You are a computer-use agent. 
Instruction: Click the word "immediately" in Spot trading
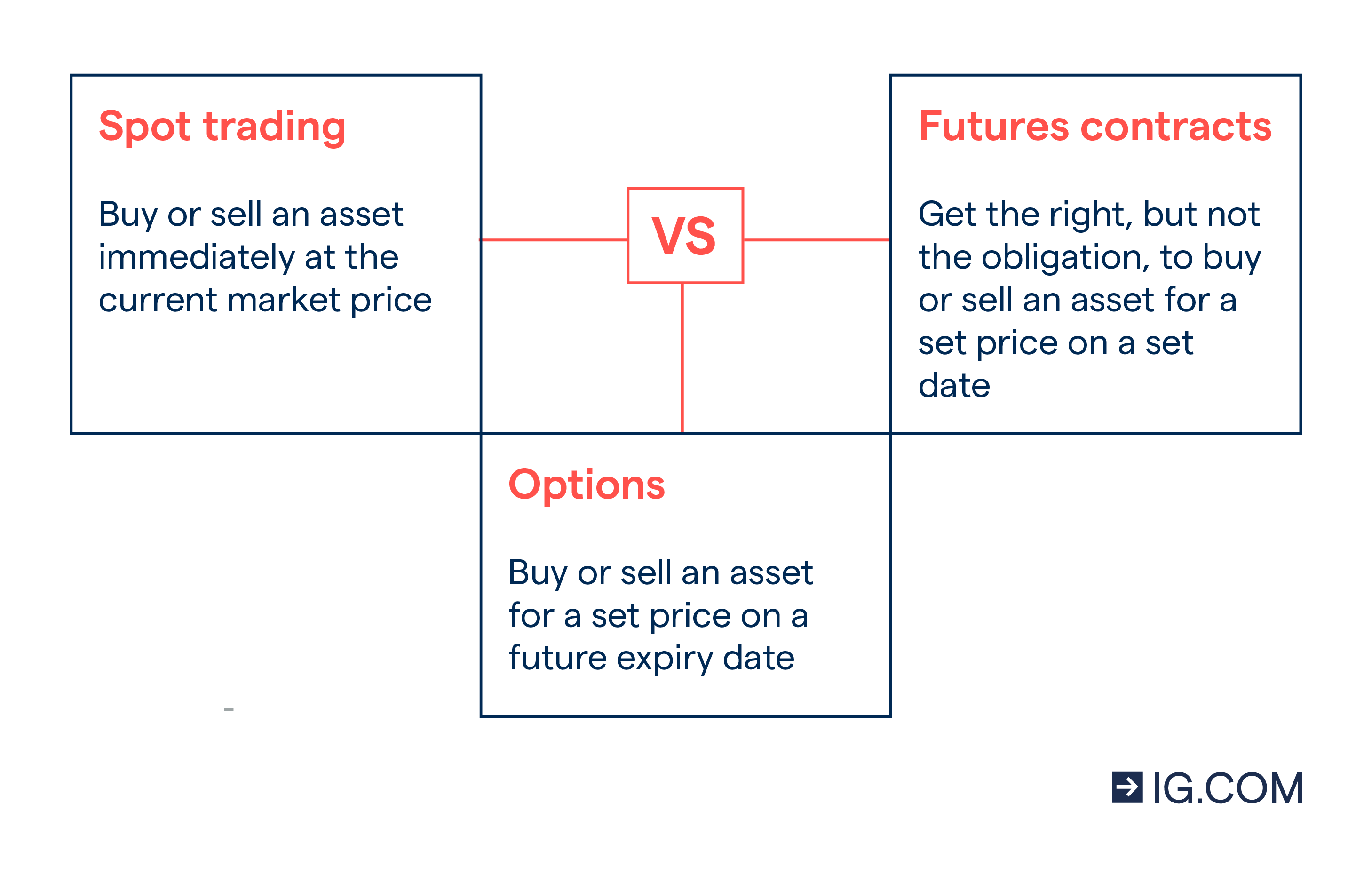pyautogui.click(x=196, y=257)
